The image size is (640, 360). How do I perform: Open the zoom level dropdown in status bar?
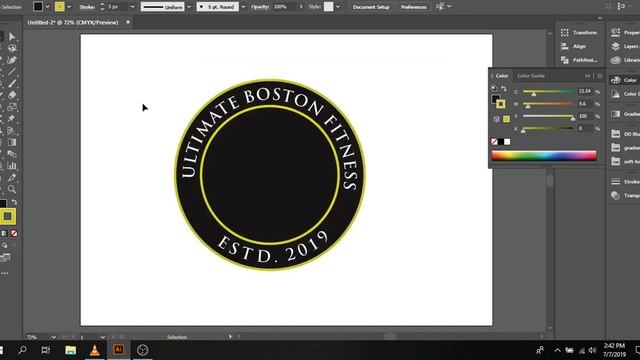pos(53,337)
